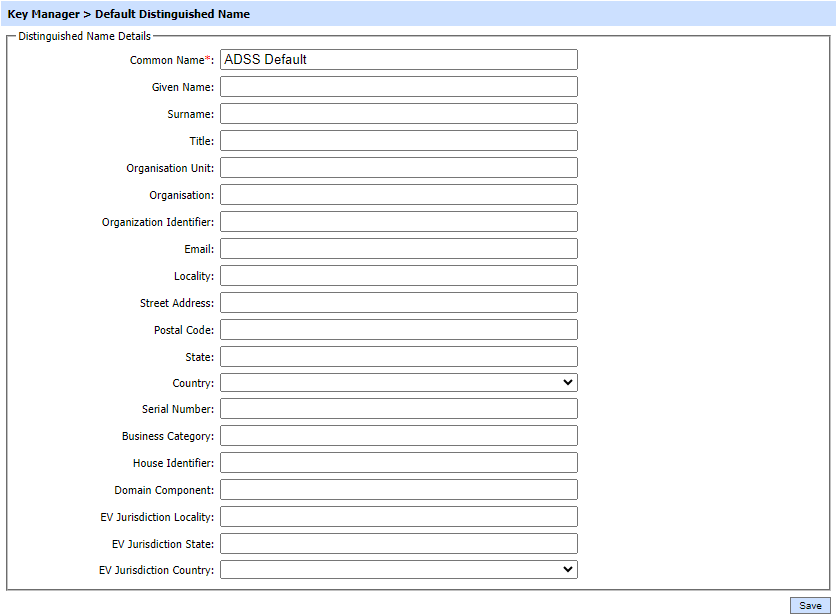Open the Country dropdown
This screenshot has height=616, width=836.
pos(398,383)
